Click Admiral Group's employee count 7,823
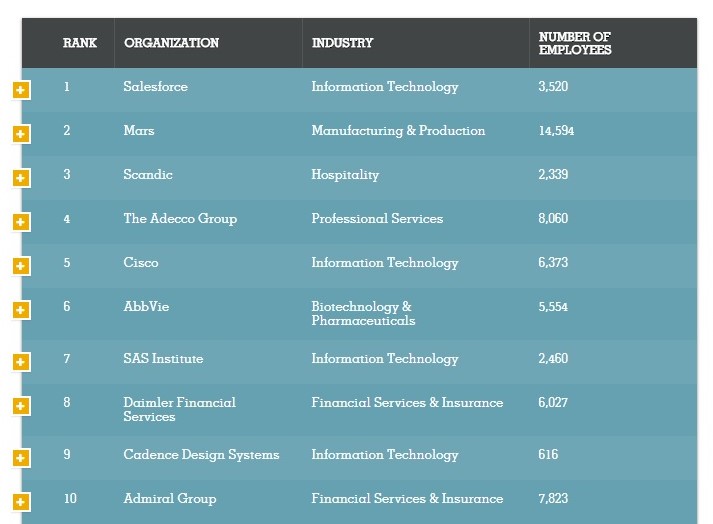 click(553, 499)
